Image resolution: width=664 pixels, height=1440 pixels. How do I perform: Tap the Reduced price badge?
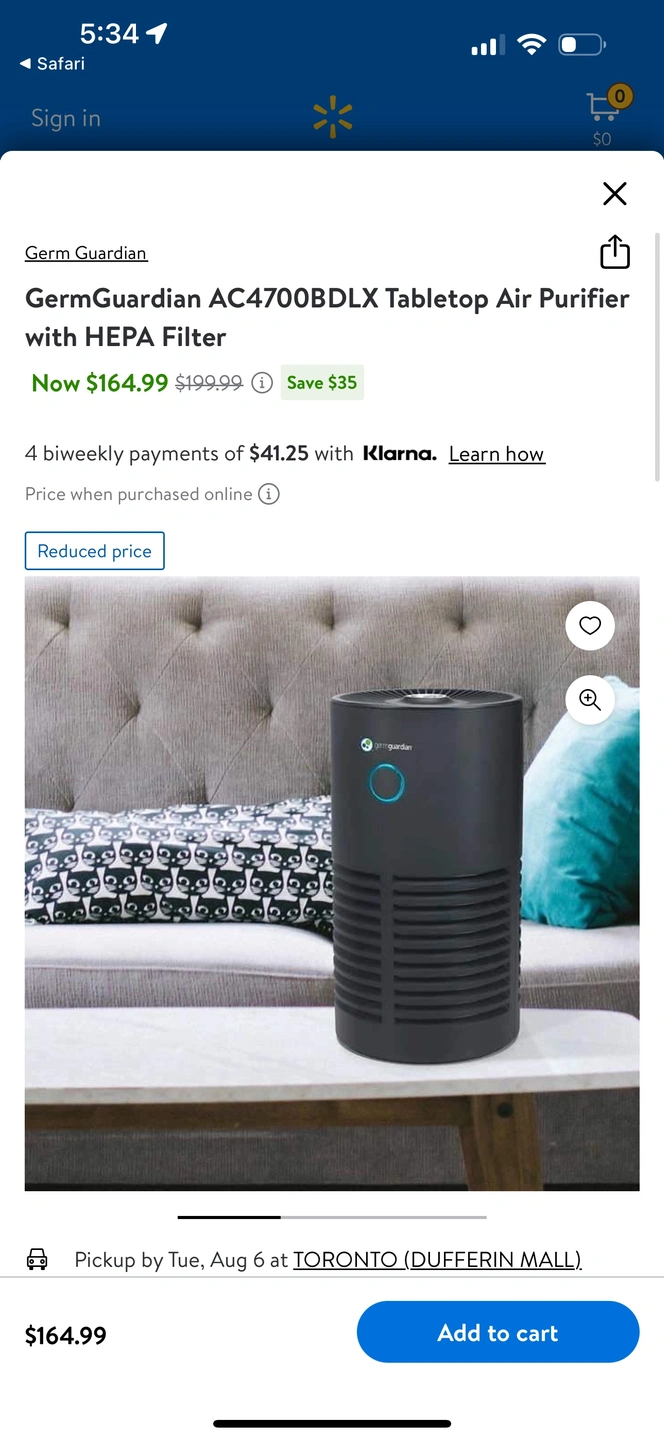point(95,551)
